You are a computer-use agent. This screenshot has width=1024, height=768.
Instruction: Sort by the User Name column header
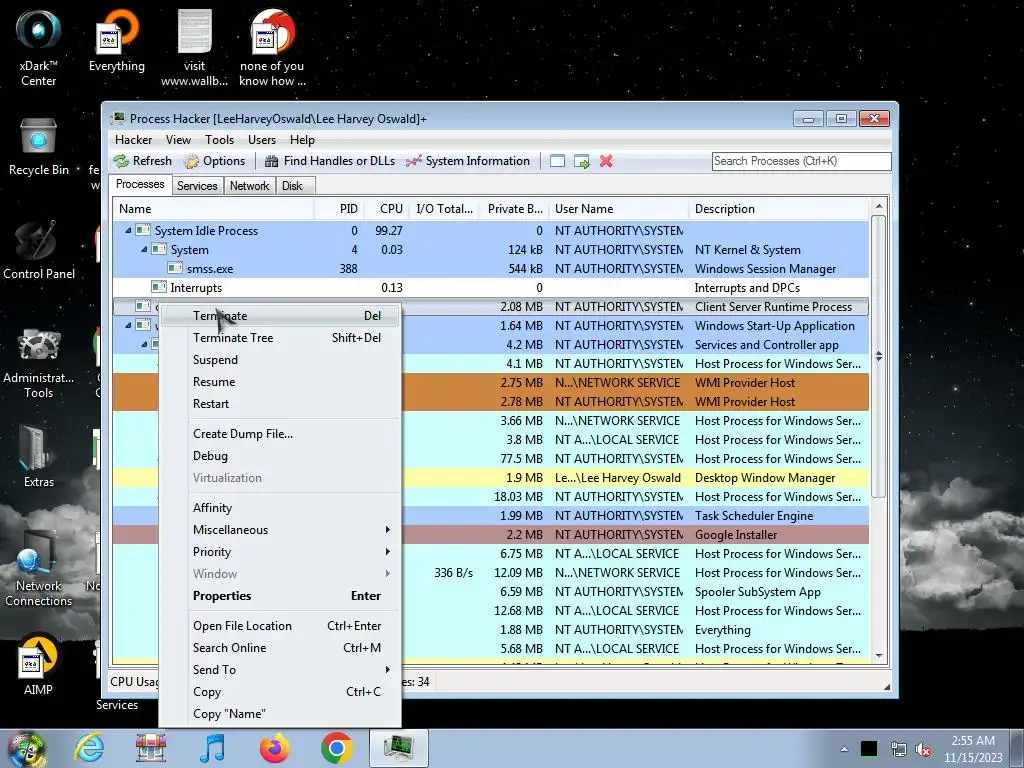point(618,209)
